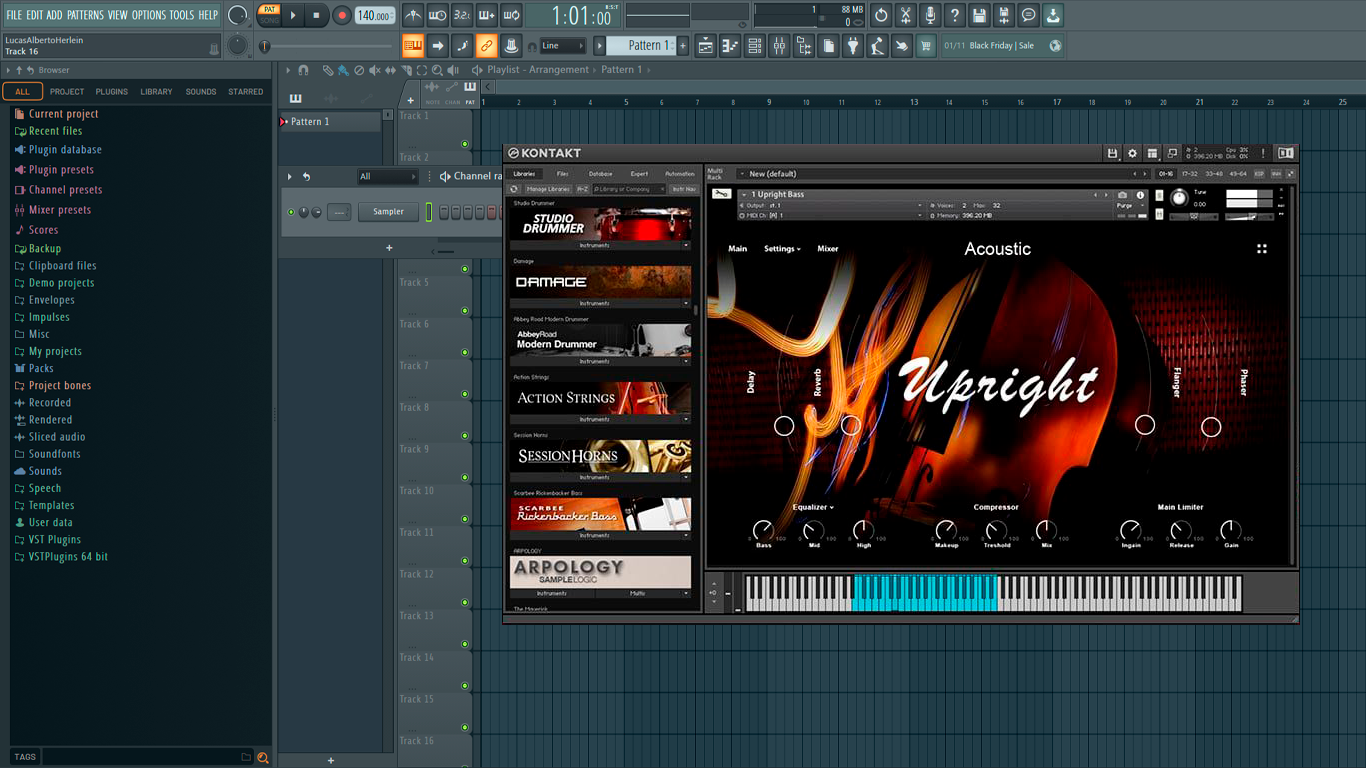This screenshot has width=1366, height=768.
Task: Toggle the Flanger effect circle
Action: click(x=1145, y=425)
